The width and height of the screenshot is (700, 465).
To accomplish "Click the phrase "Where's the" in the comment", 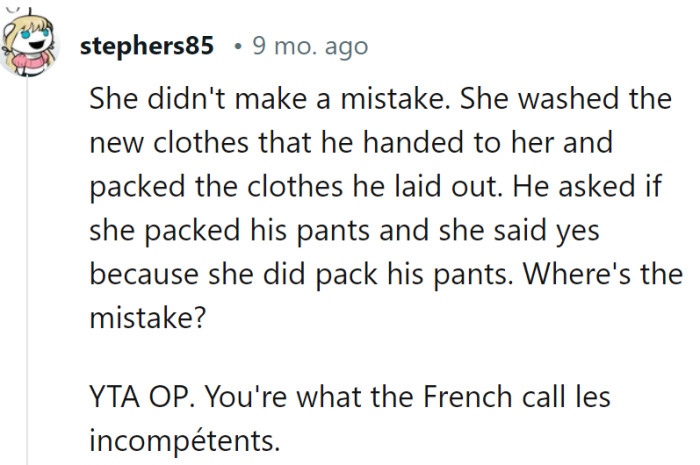I will click(603, 274).
